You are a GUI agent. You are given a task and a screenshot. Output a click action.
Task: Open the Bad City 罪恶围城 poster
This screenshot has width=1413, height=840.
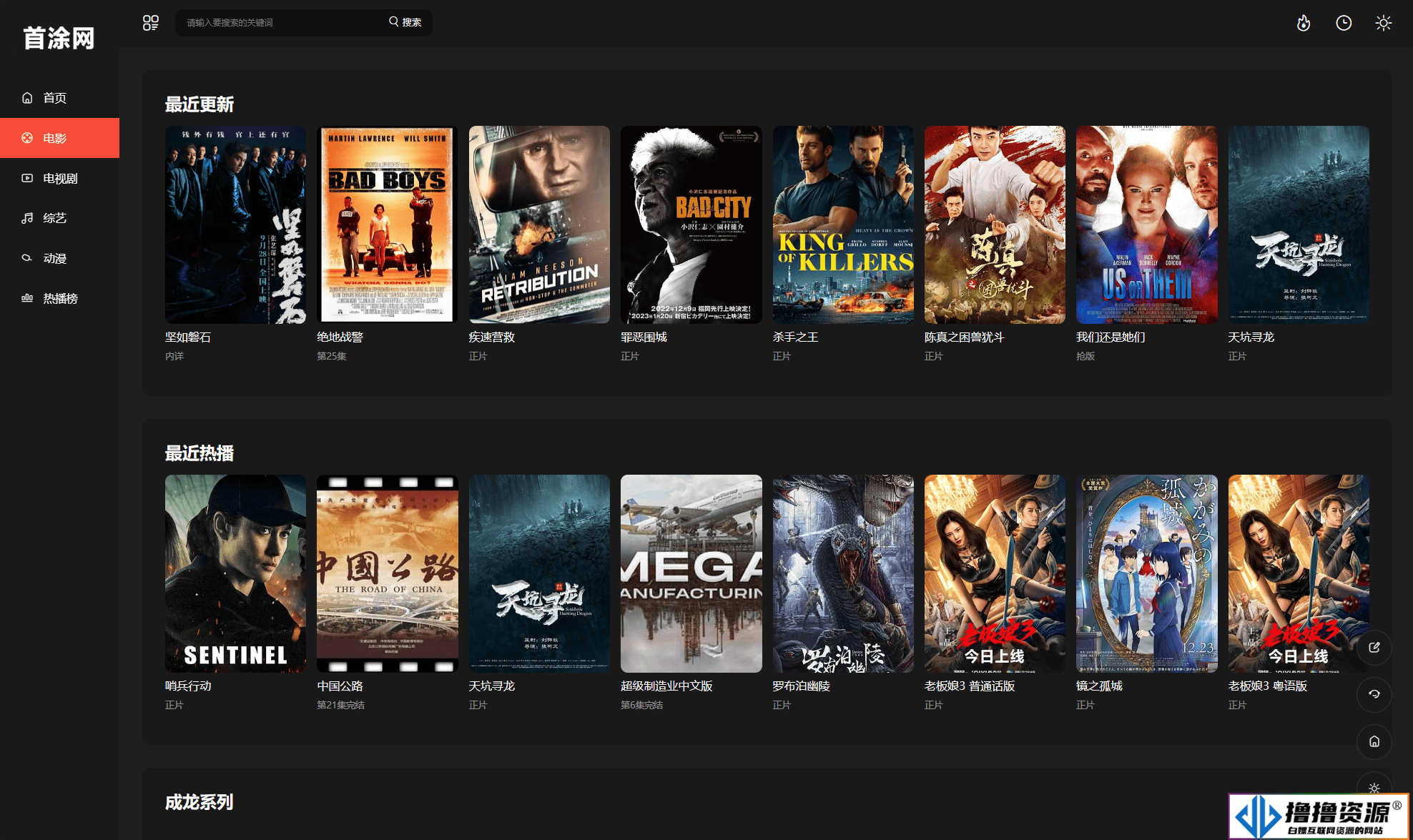691,225
